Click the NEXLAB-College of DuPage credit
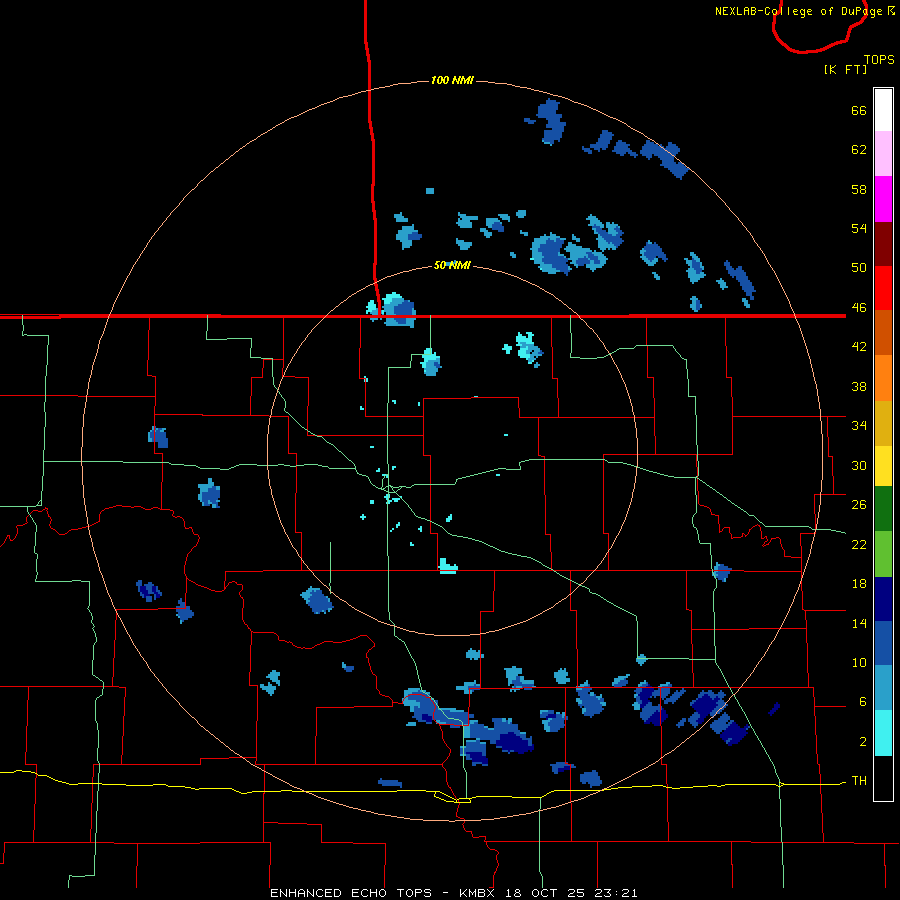 pos(799,11)
